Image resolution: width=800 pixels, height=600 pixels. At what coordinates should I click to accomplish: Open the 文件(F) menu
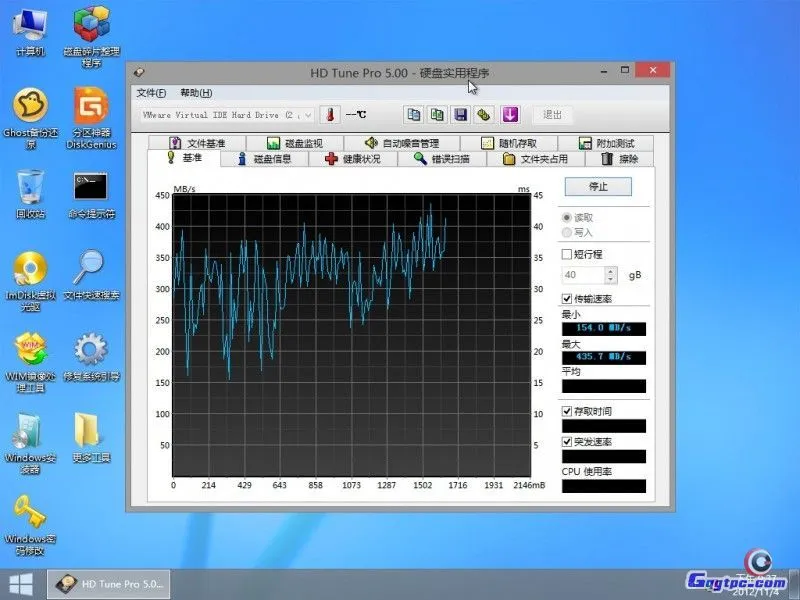pos(151,93)
